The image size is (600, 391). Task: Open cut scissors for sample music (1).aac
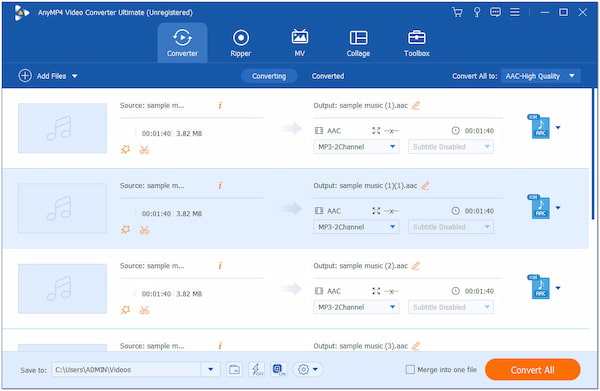tap(144, 150)
